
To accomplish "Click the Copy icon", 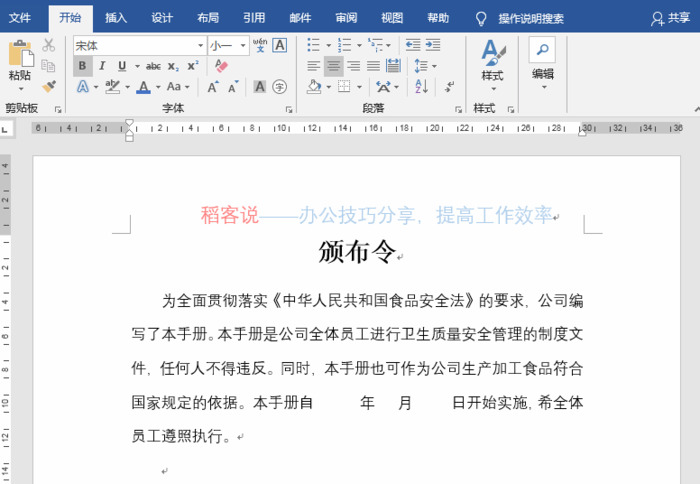I will (x=48, y=66).
